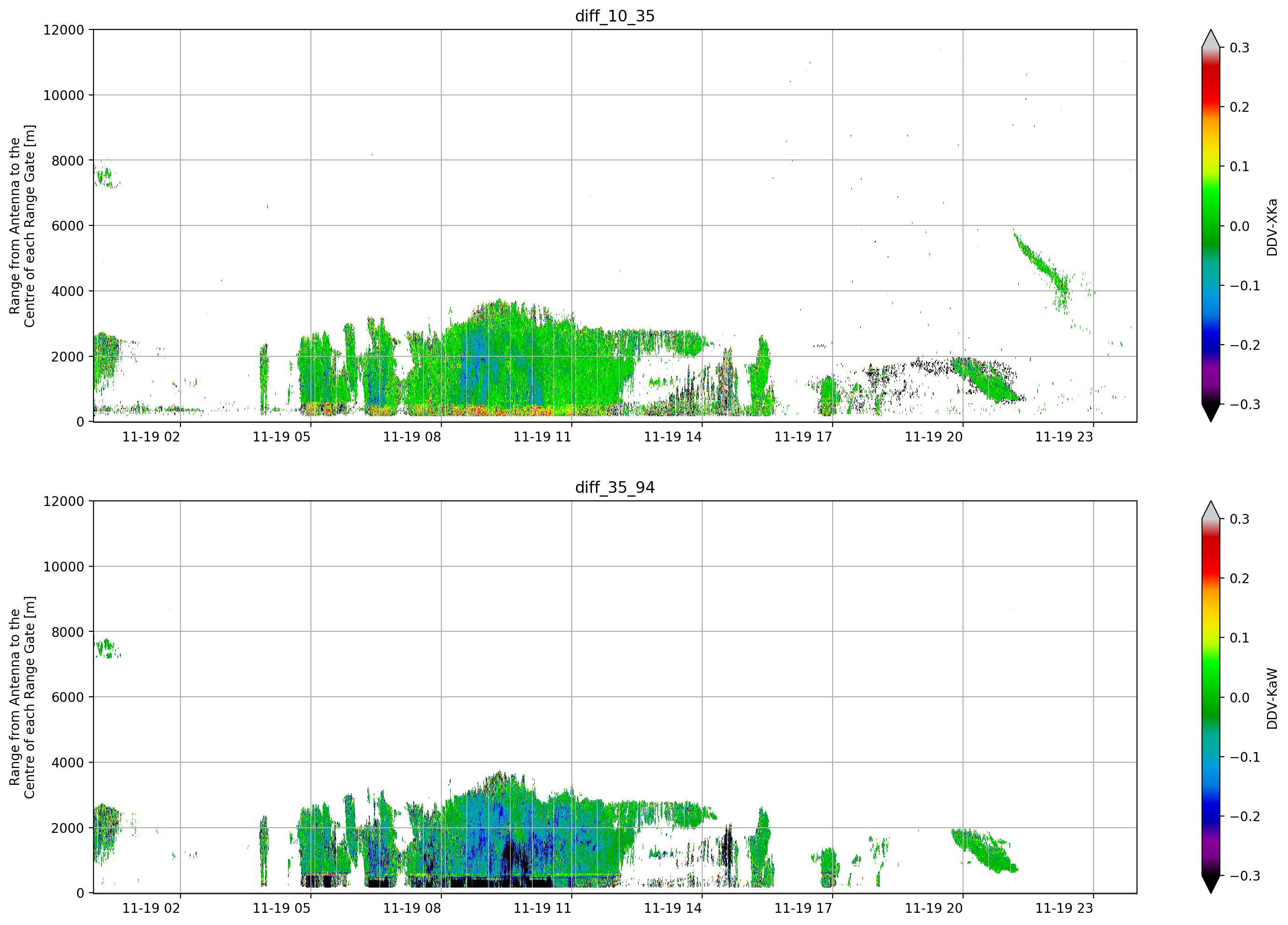Click the DDV-KaW color gradient bar
The width and height of the screenshot is (1288, 925).
pyautogui.click(x=1211, y=697)
